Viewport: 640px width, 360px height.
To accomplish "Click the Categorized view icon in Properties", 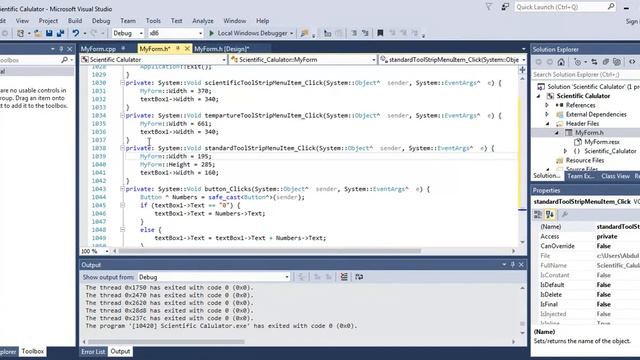I will click(538, 214).
